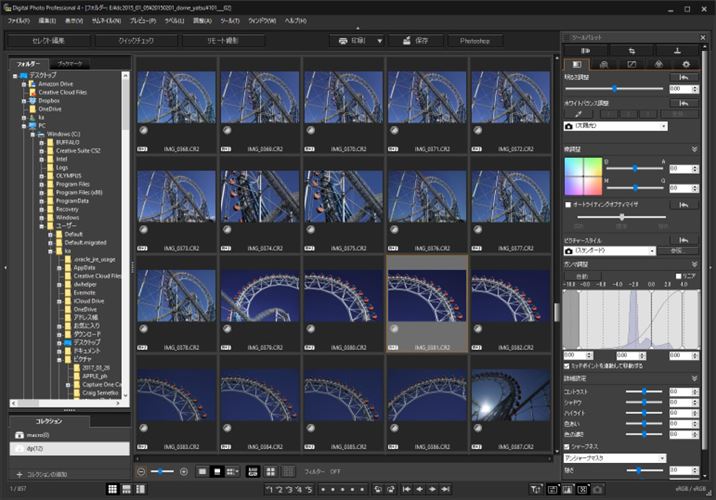
Task: Switch to the ブックマーク tab
Action: [70, 64]
